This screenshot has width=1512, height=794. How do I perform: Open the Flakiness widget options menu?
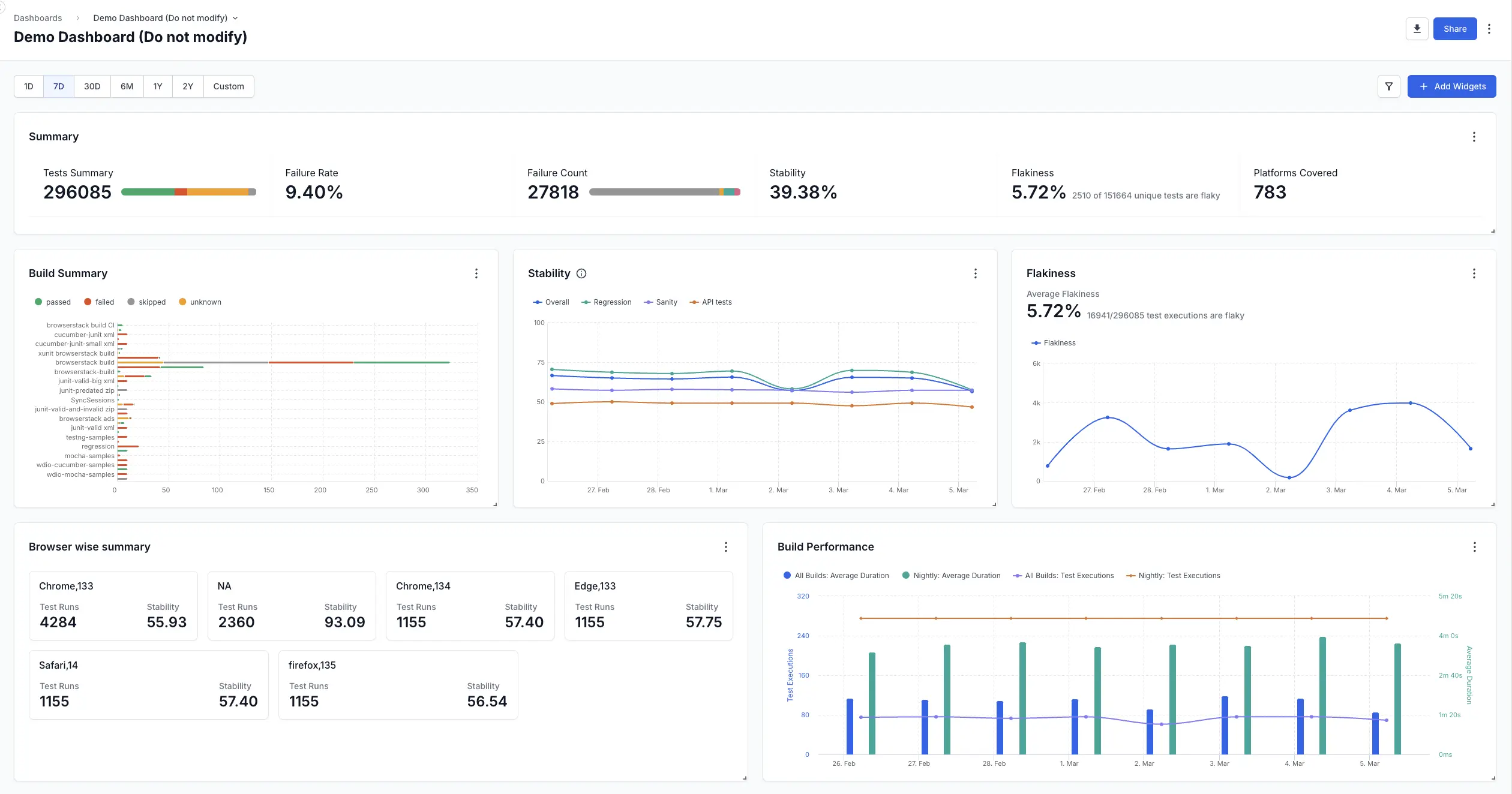click(x=1474, y=273)
